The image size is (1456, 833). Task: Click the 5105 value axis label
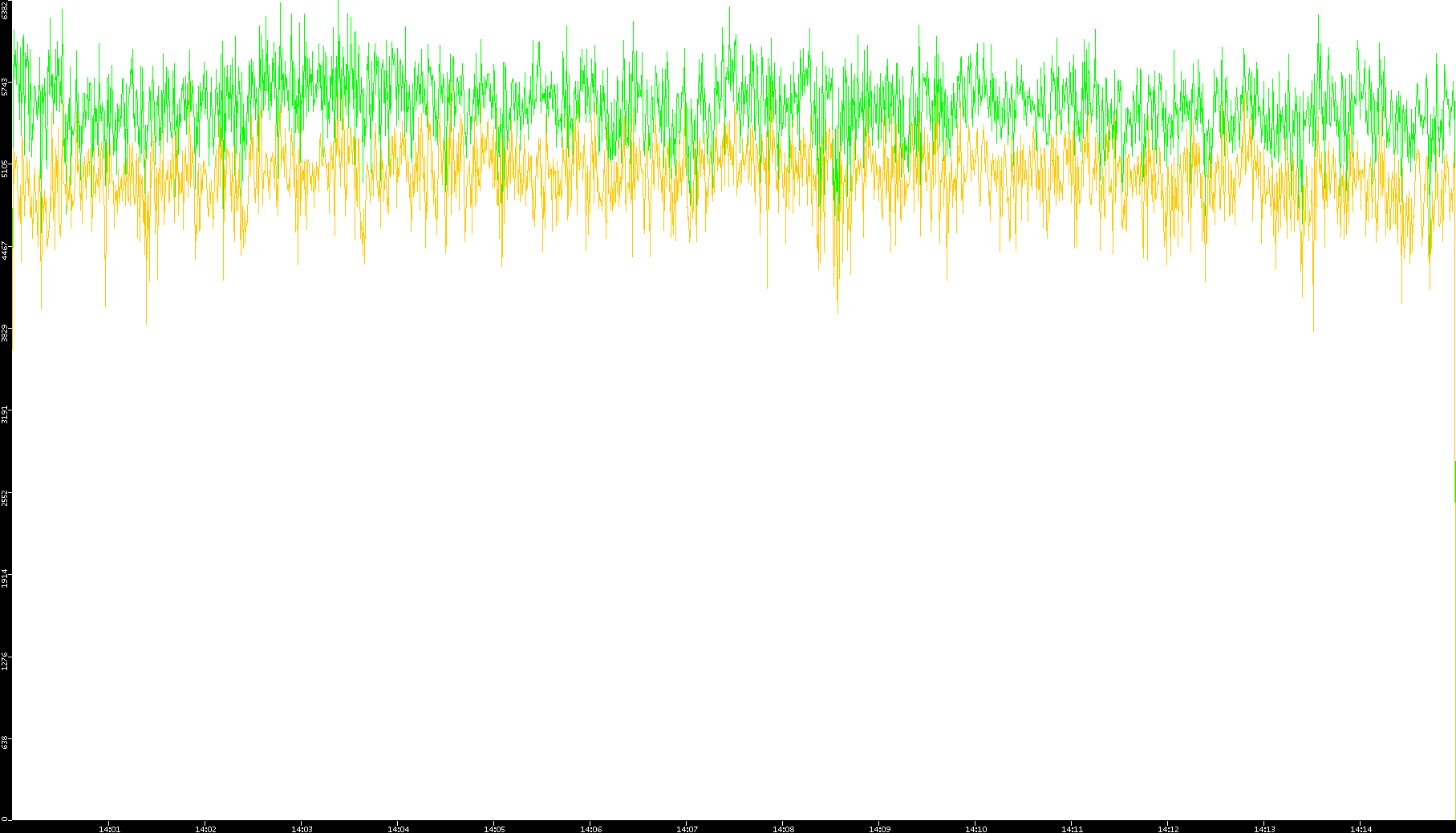point(5,168)
